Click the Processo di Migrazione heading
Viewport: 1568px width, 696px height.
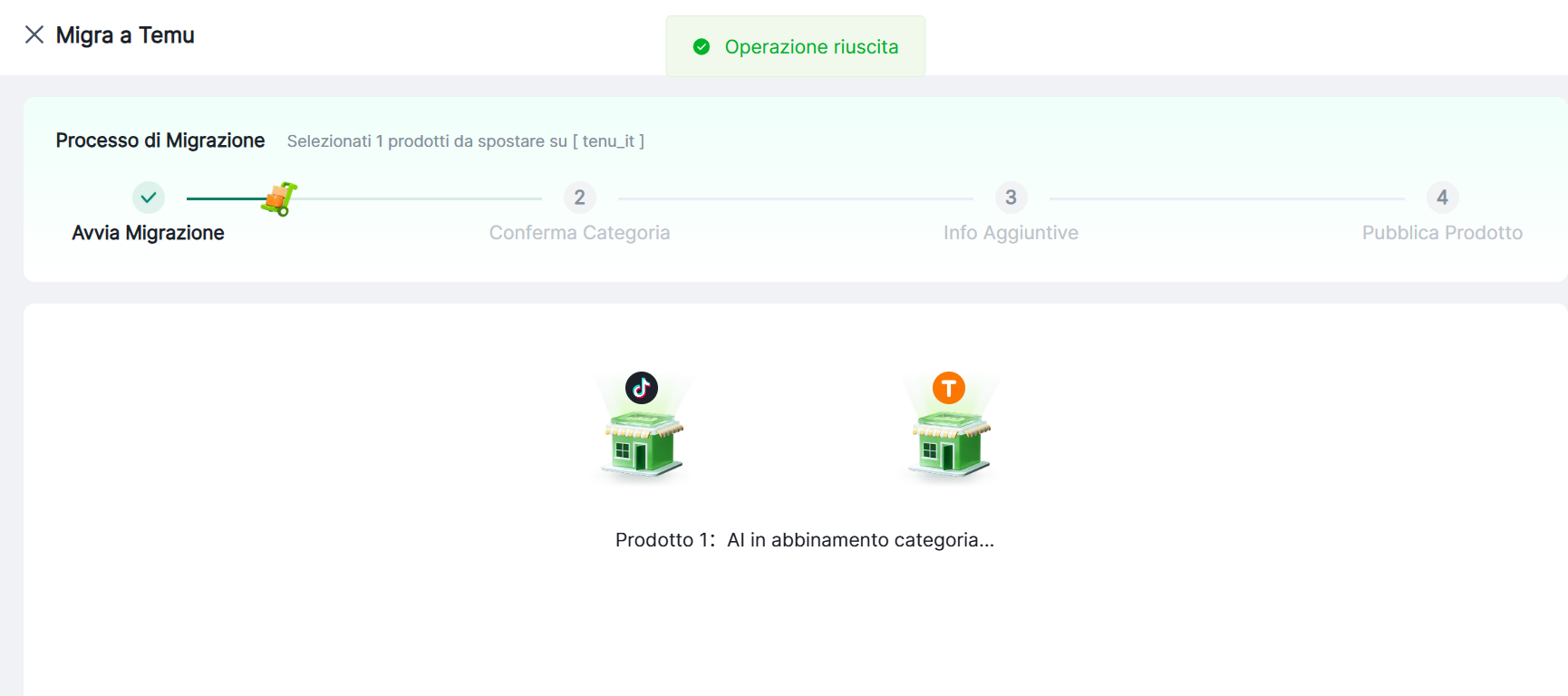(160, 140)
